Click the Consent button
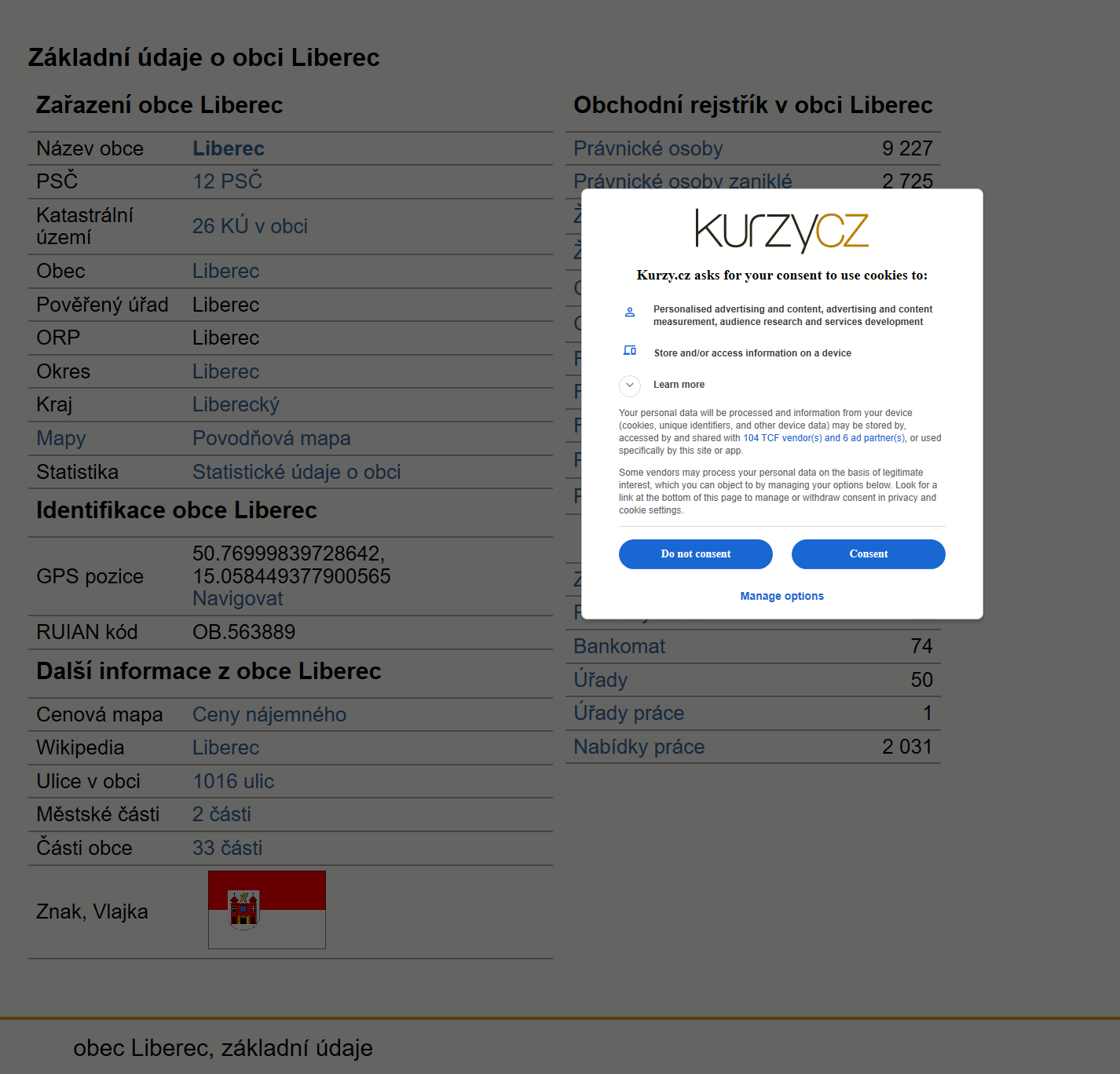 click(869, 554)
